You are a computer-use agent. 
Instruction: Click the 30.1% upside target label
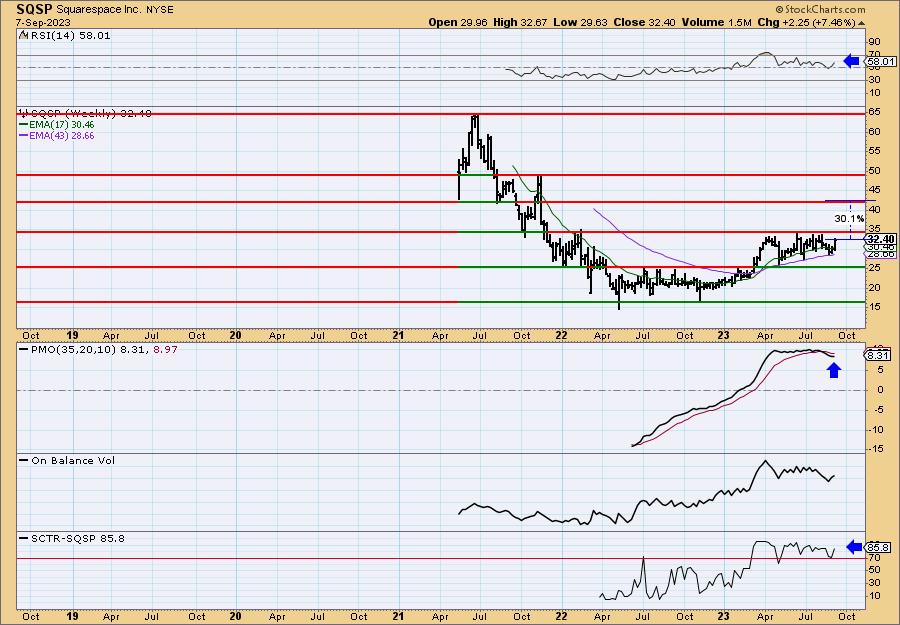(x=849, y=219)
